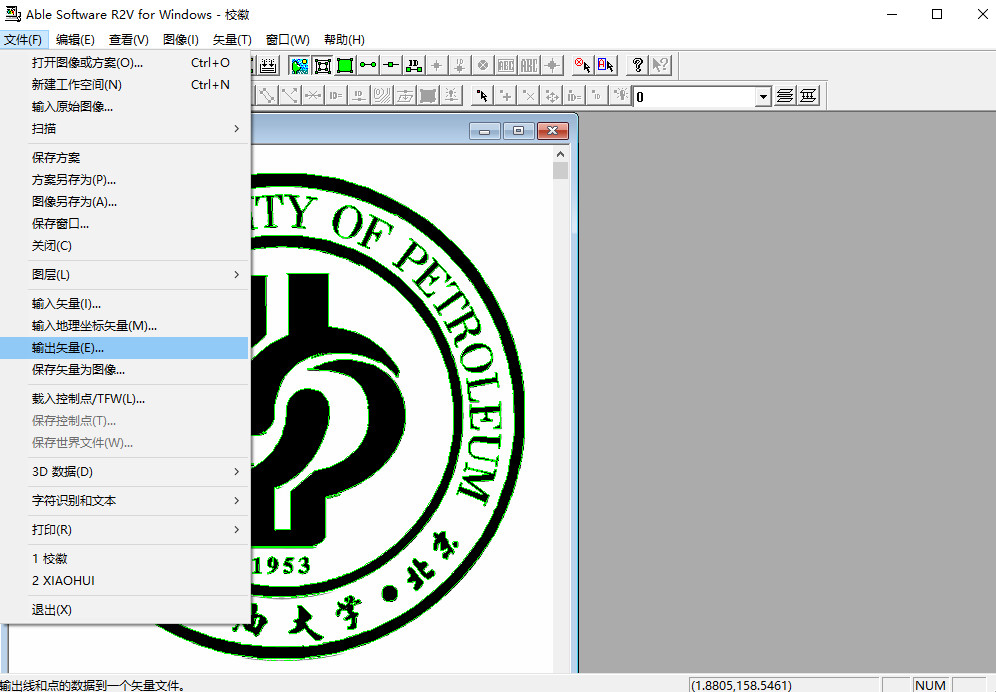Open help via the question mark icon
The width and height of the screenshot is (996, 692).
click(637, 65)
